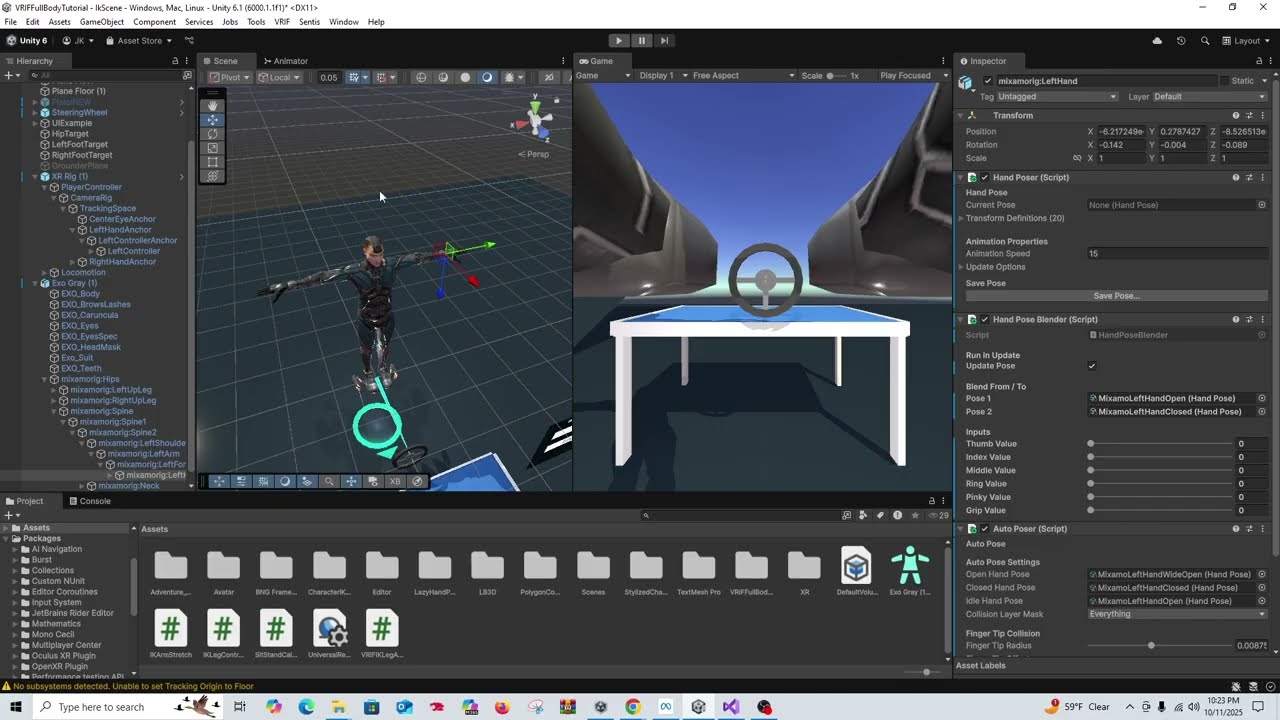The height and width of the screenshot is (720, 1280).
Task: Open the Window menu
Action: [343, 22]
